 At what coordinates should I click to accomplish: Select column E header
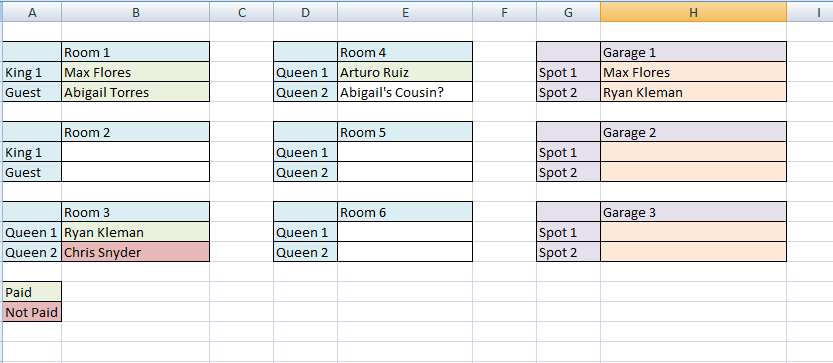point(405,13)
